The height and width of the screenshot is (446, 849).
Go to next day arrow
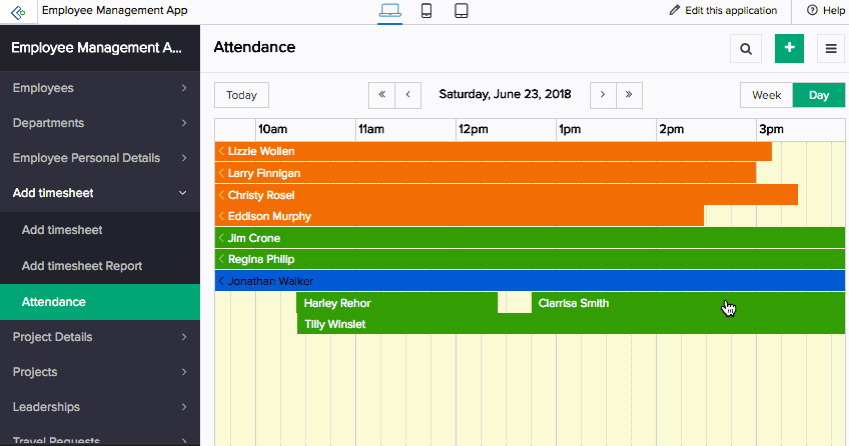602,95
